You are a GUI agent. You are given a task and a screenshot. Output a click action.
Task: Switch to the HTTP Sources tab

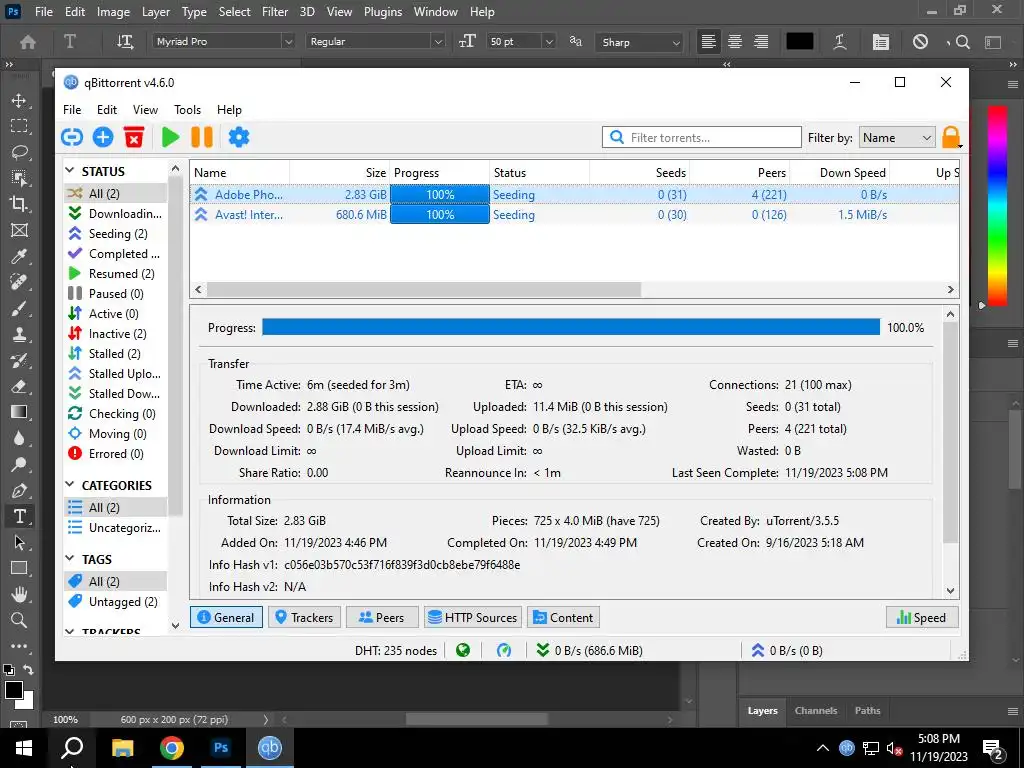(x=473, y=617)
